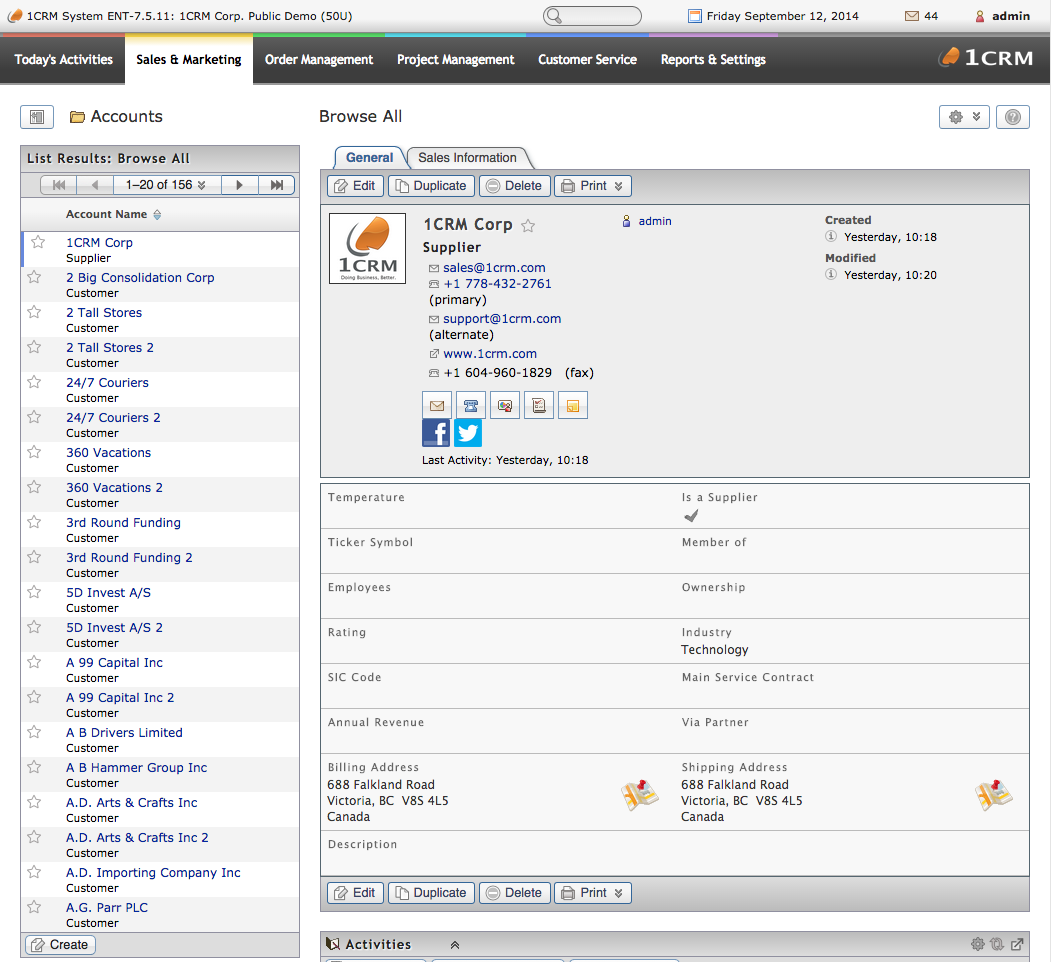Viewport: 1051px width, 962px height.
Task: Select the General tab
Action: [369, 158]
